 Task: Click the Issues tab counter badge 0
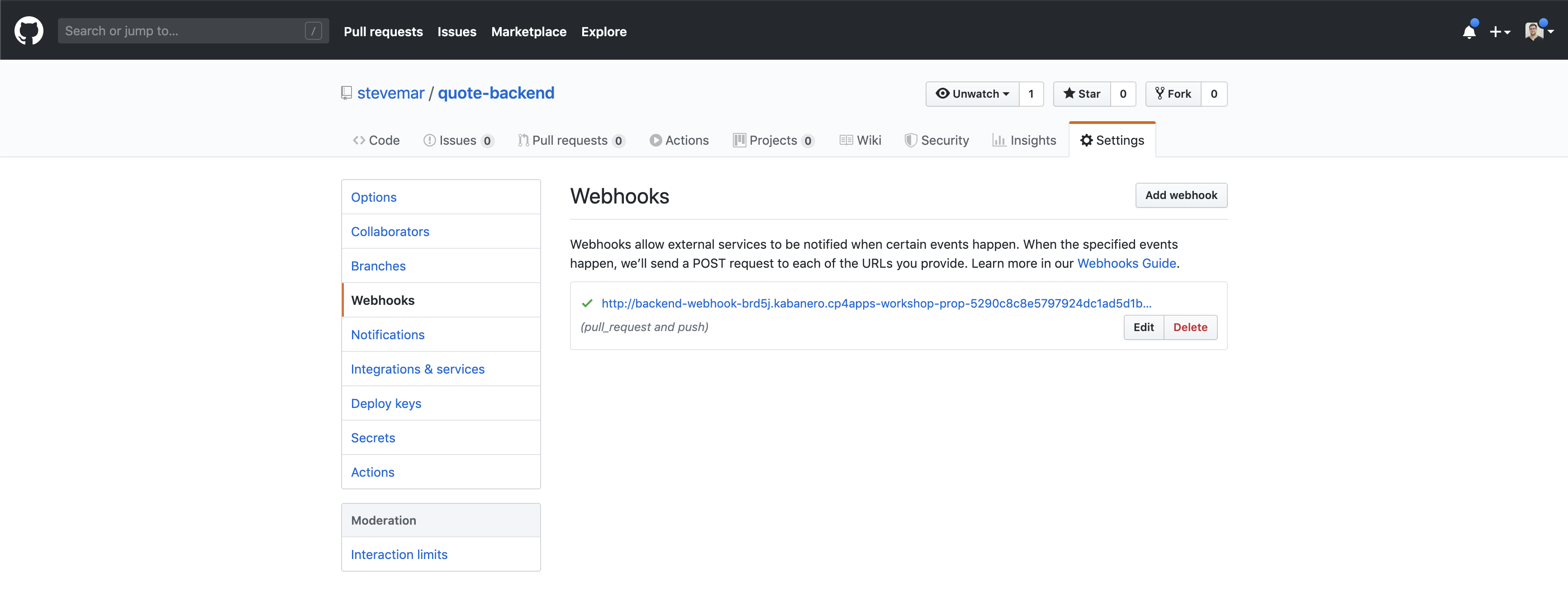pos(487,141)
